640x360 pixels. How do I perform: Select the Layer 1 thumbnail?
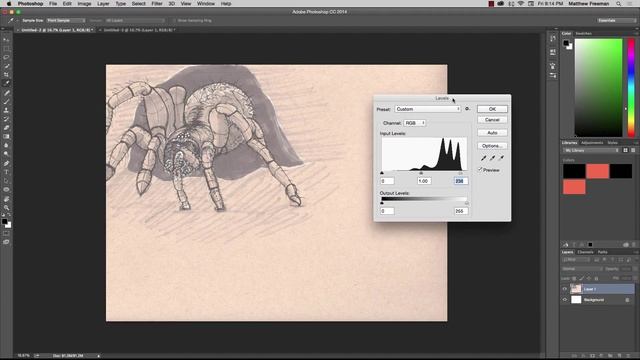coord(576,289)
